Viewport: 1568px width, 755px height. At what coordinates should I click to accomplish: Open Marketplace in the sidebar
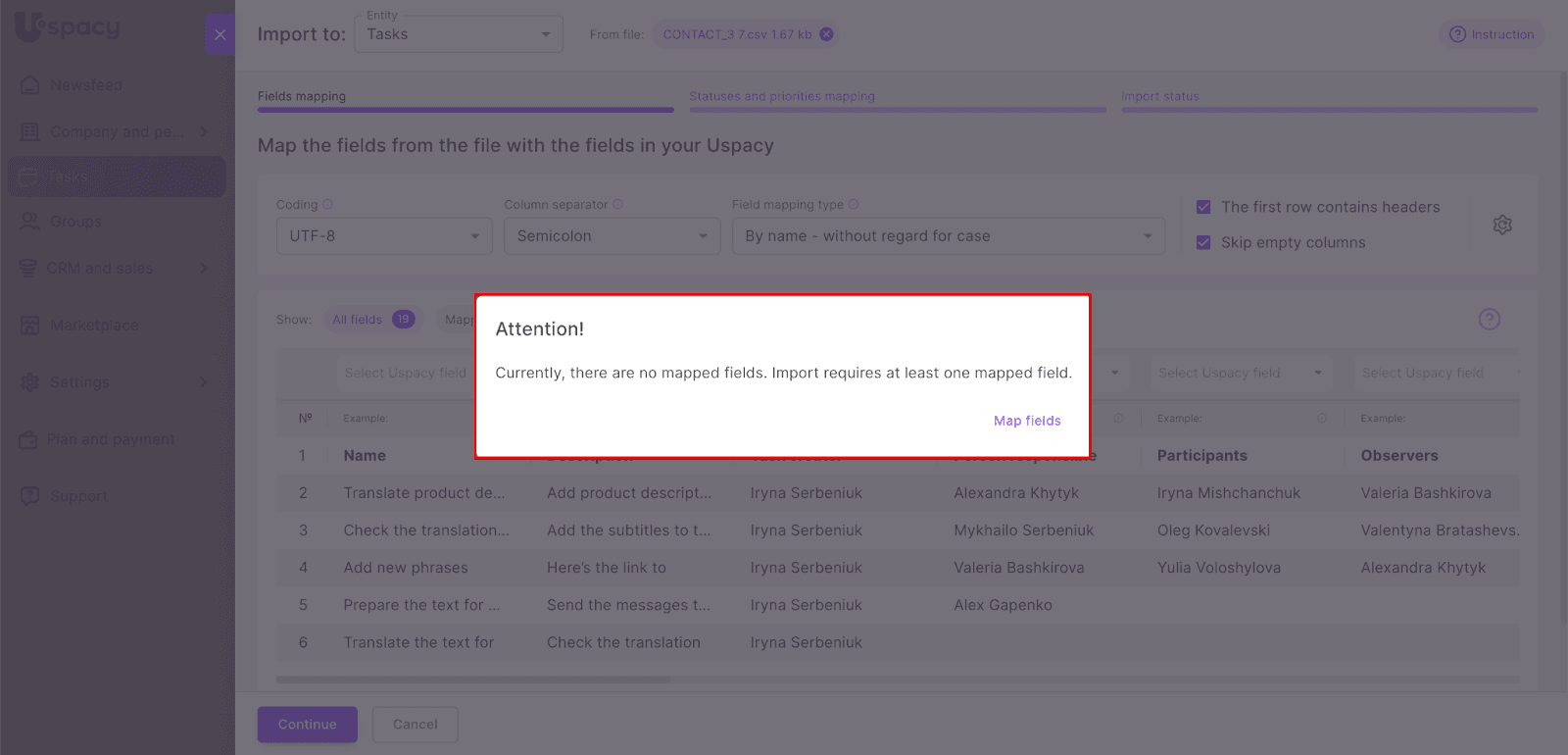coord(94,326)
